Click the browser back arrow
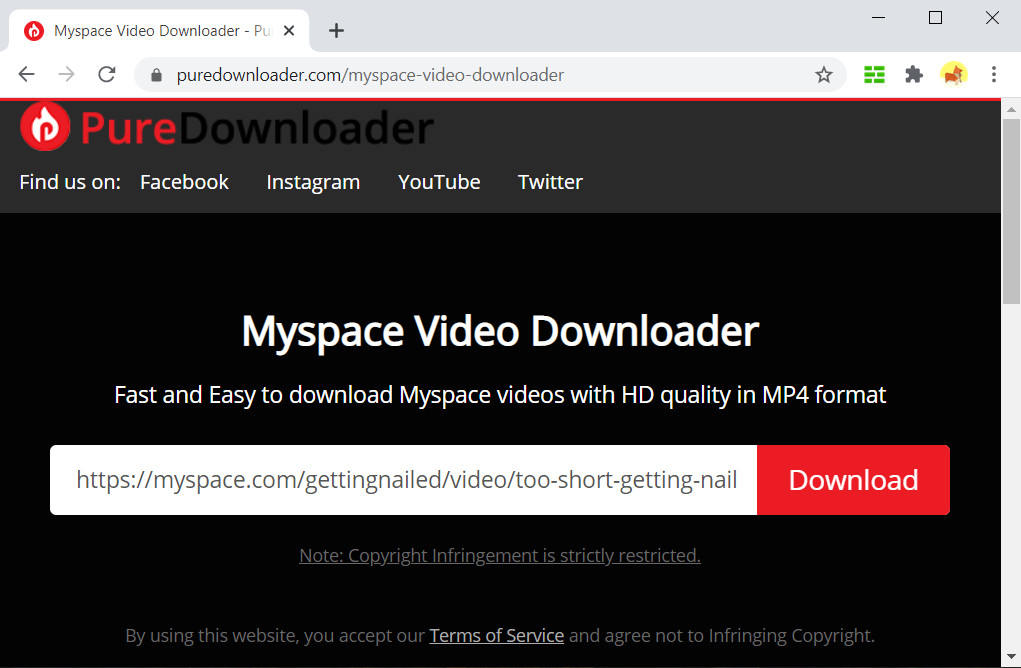 [x=27, y=74]
